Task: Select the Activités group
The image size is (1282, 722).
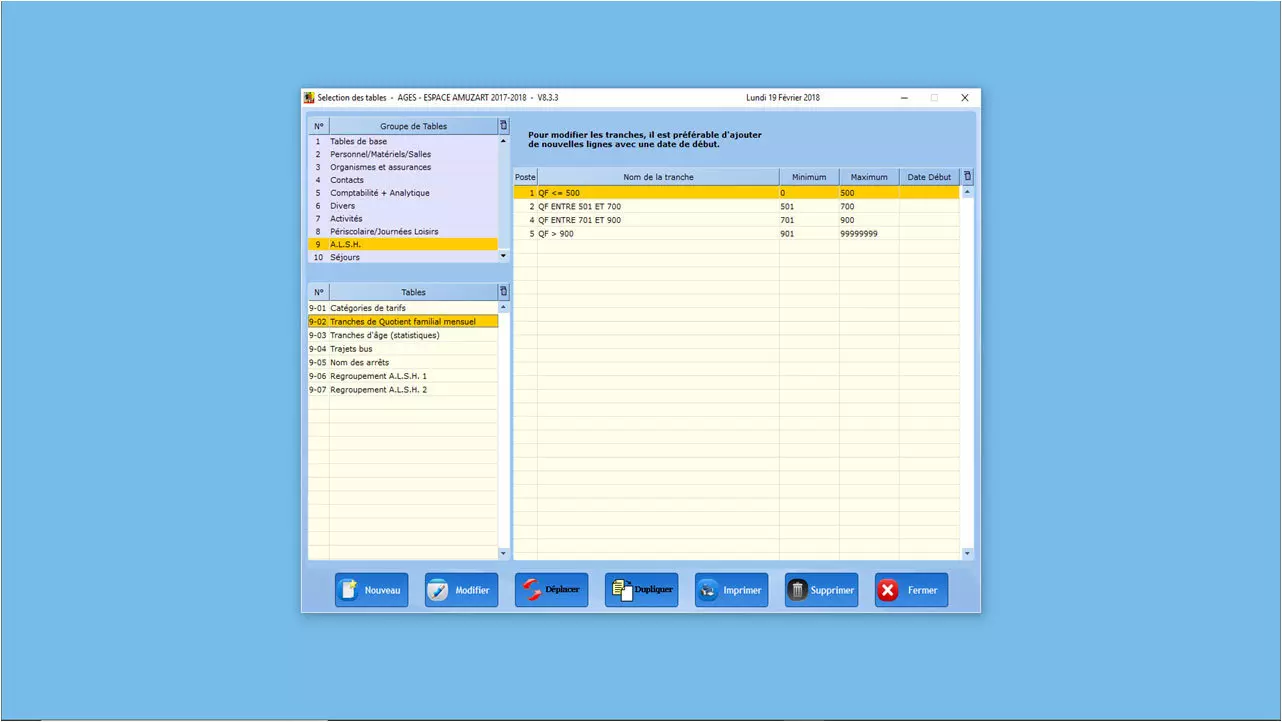Action: 402,219
